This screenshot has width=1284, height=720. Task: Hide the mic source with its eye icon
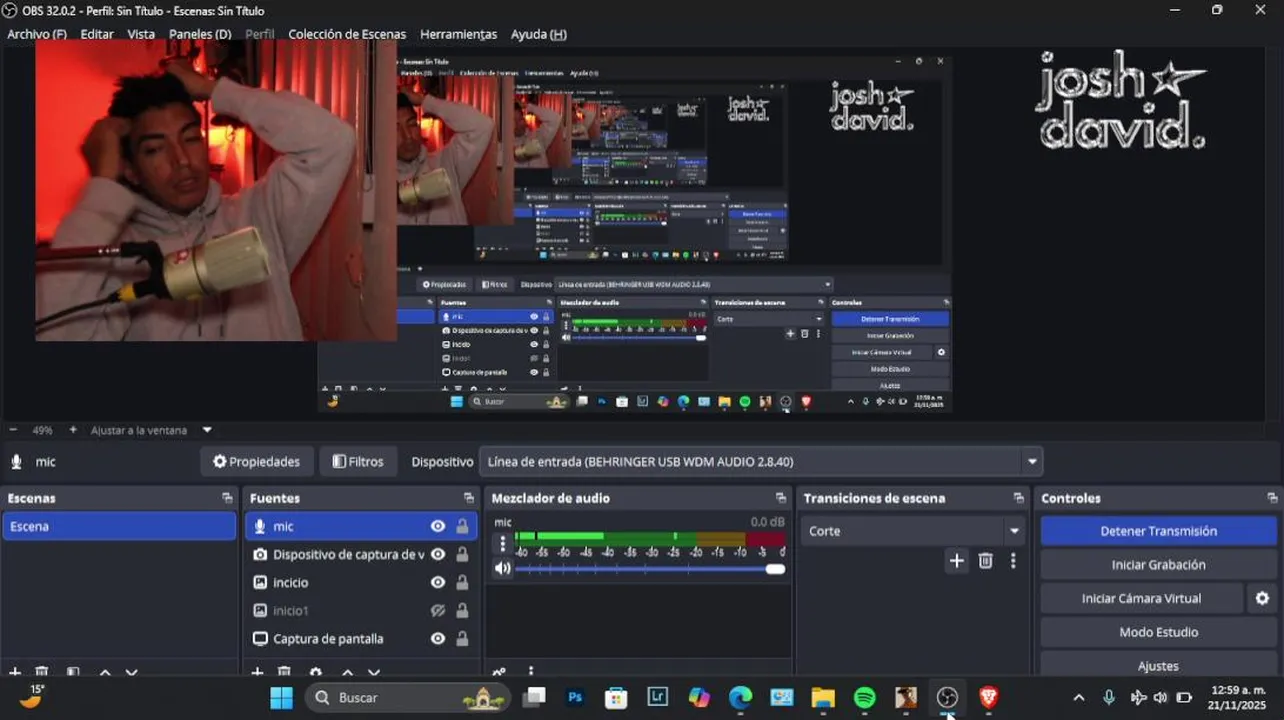click(x=438, y=526)
